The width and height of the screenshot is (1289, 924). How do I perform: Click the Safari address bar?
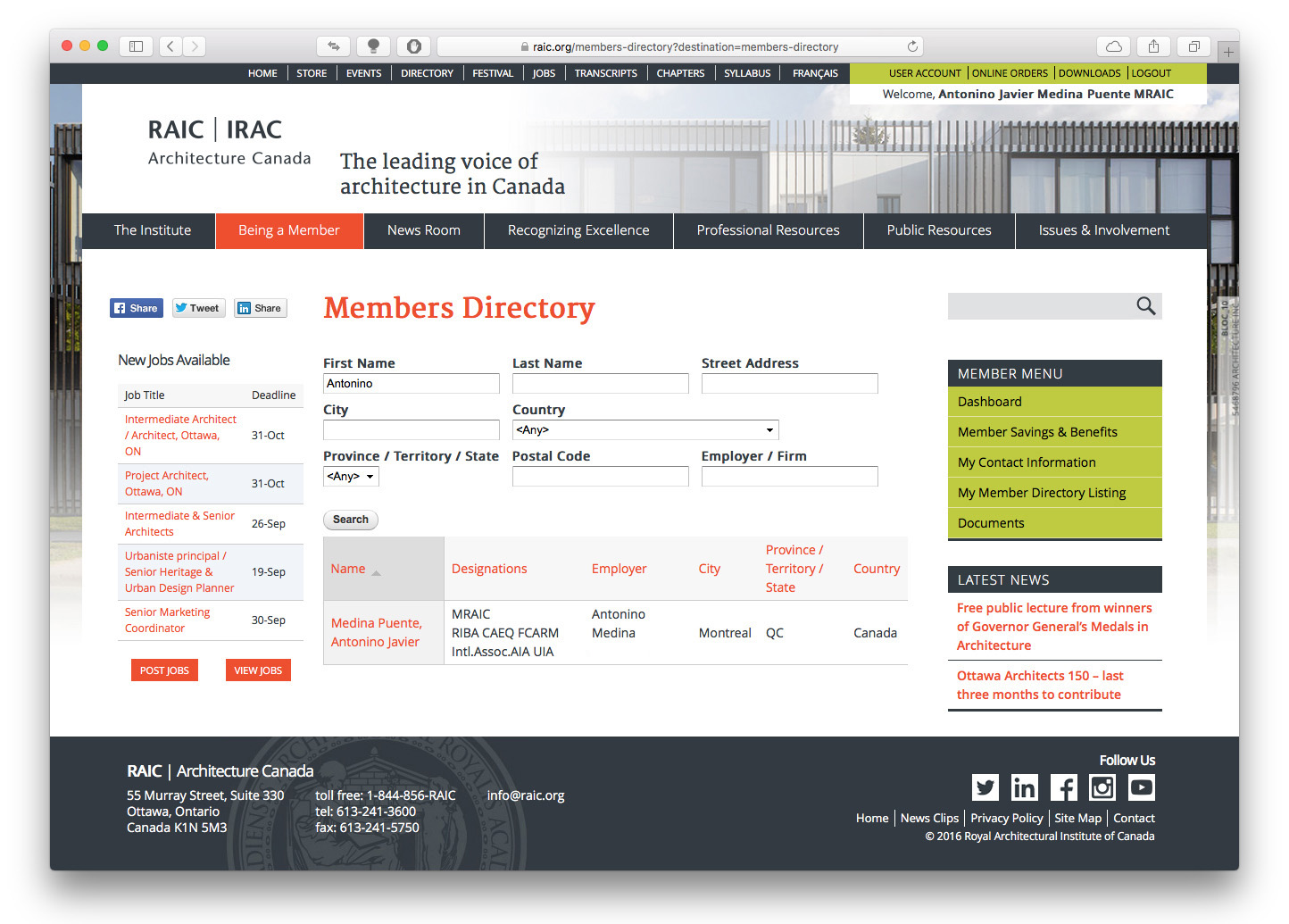(680, 46)
